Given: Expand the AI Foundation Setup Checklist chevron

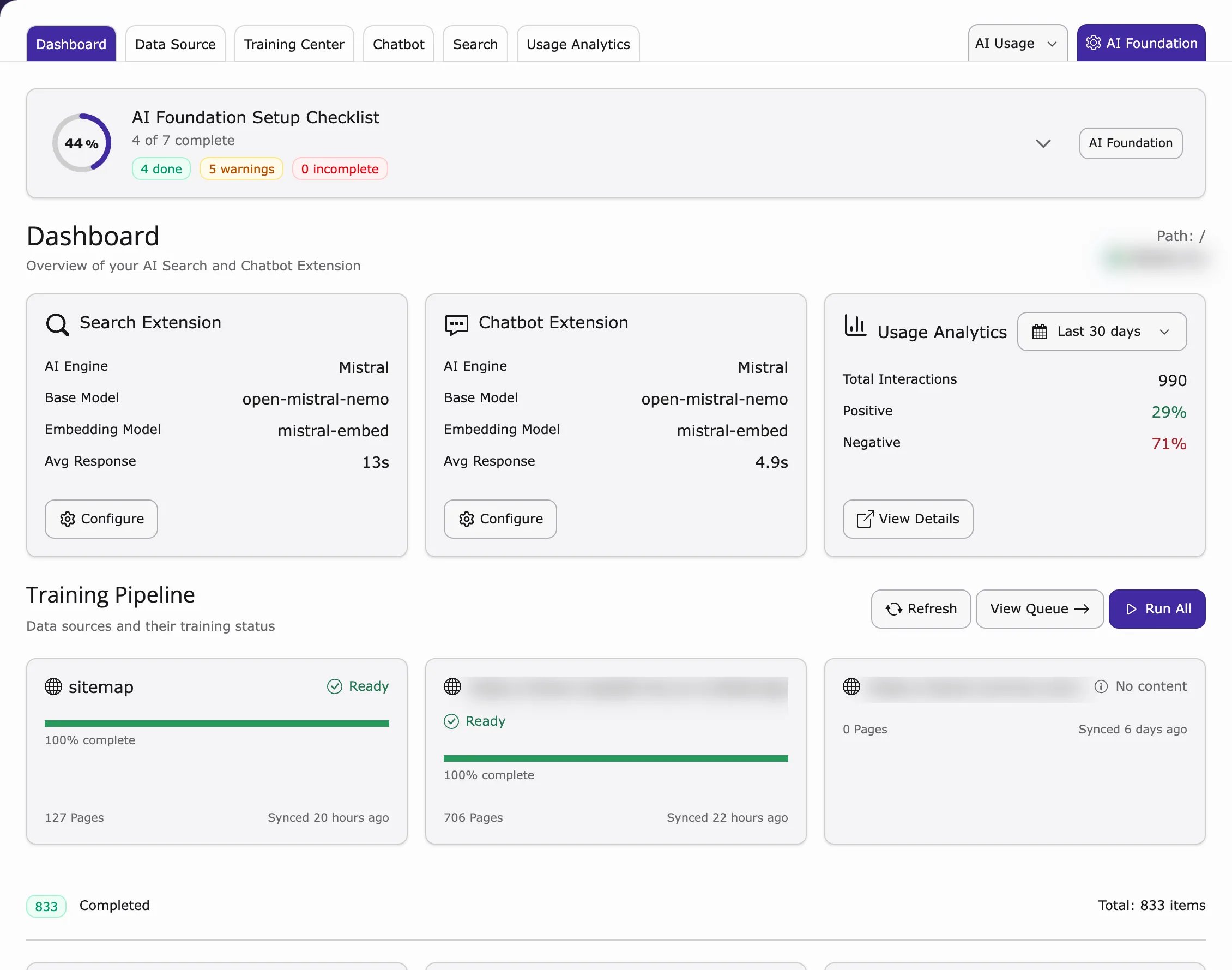Looking at the screenshot, I should coord(1042,143).
